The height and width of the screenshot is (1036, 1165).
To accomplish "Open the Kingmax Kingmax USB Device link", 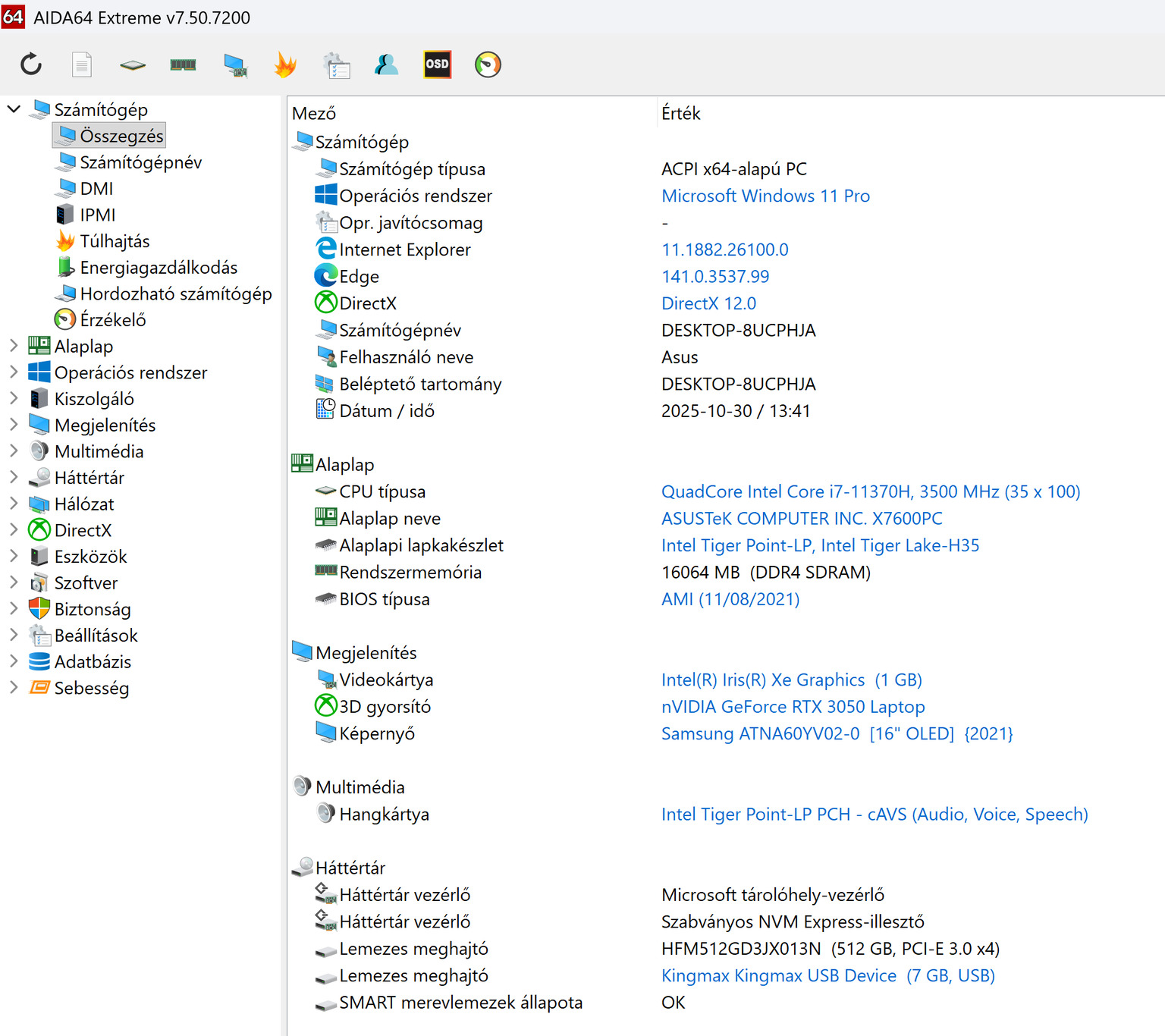I will coord(828,975).
